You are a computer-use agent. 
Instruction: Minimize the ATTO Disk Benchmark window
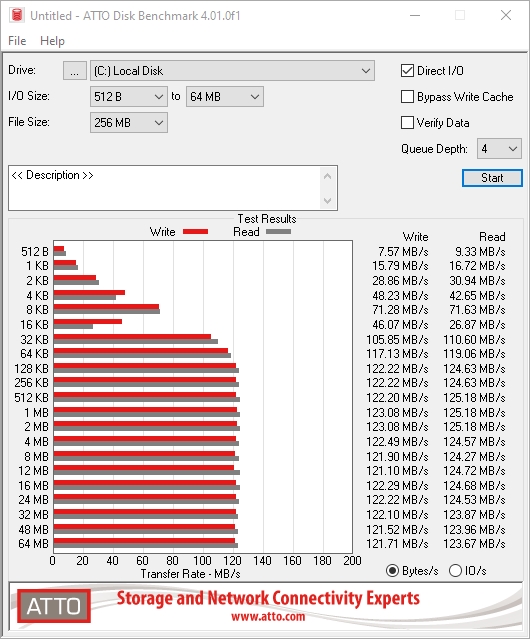tap(415, 15)
